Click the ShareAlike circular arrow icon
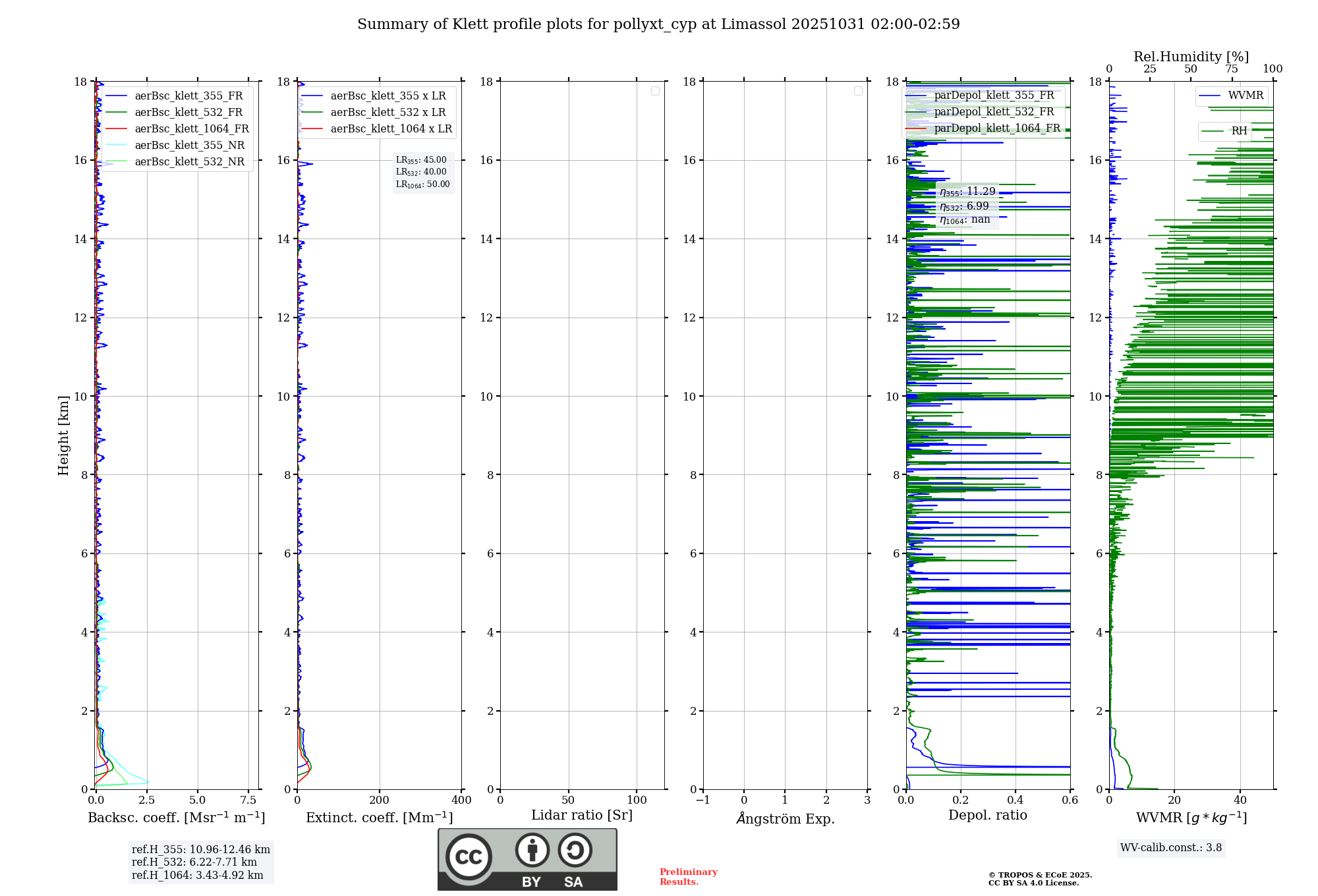The height and width of the screenshot is (896, 1318). [x=575, y=850]
